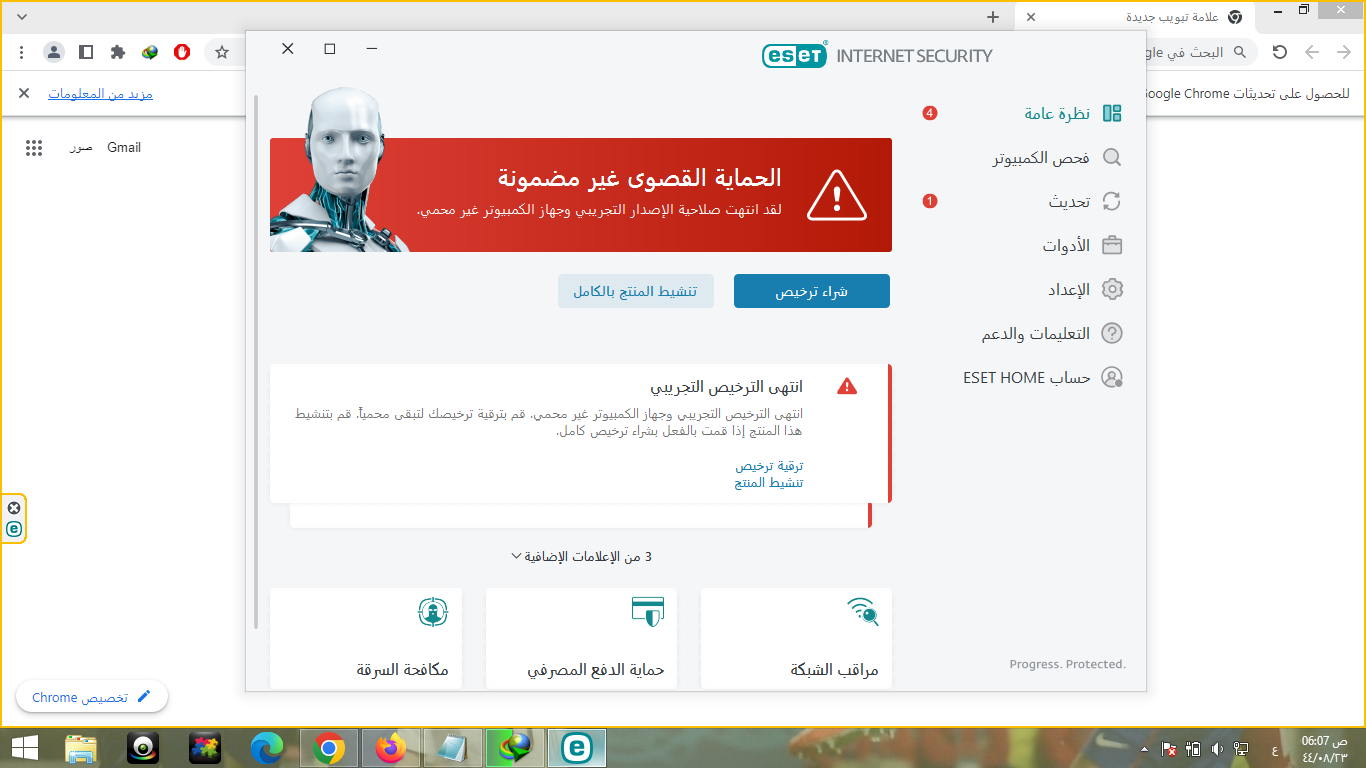The image size is (1366, 768).
Task: Open Windows Start button
Action: pos(24,747)
